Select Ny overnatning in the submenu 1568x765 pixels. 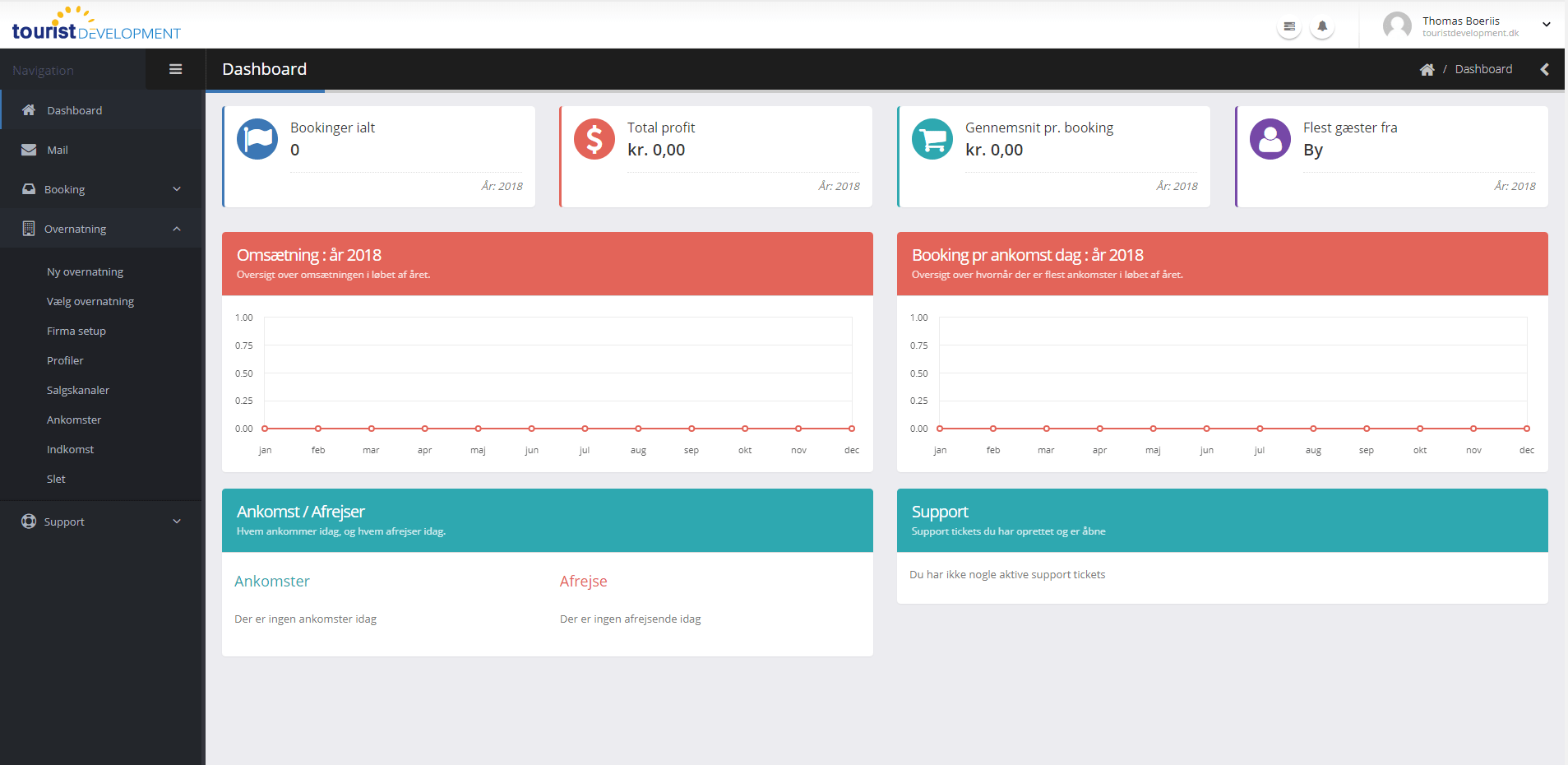(x=86, y=271)
